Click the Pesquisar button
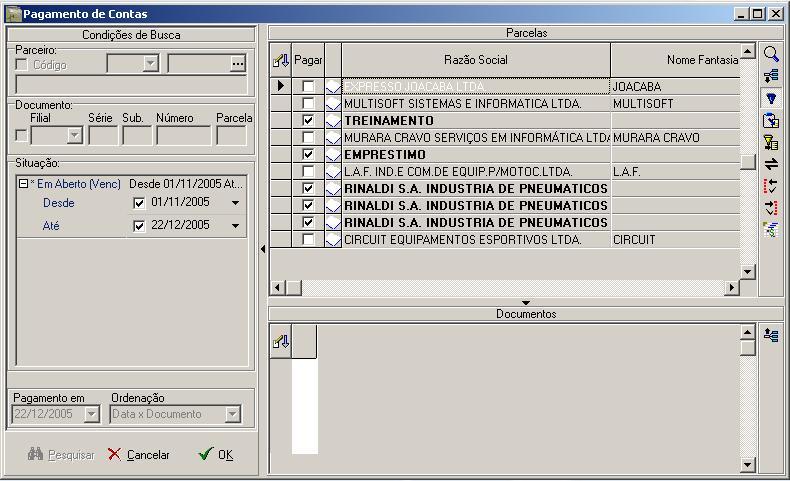Screen dimensions: 790x481 (61, 455)
